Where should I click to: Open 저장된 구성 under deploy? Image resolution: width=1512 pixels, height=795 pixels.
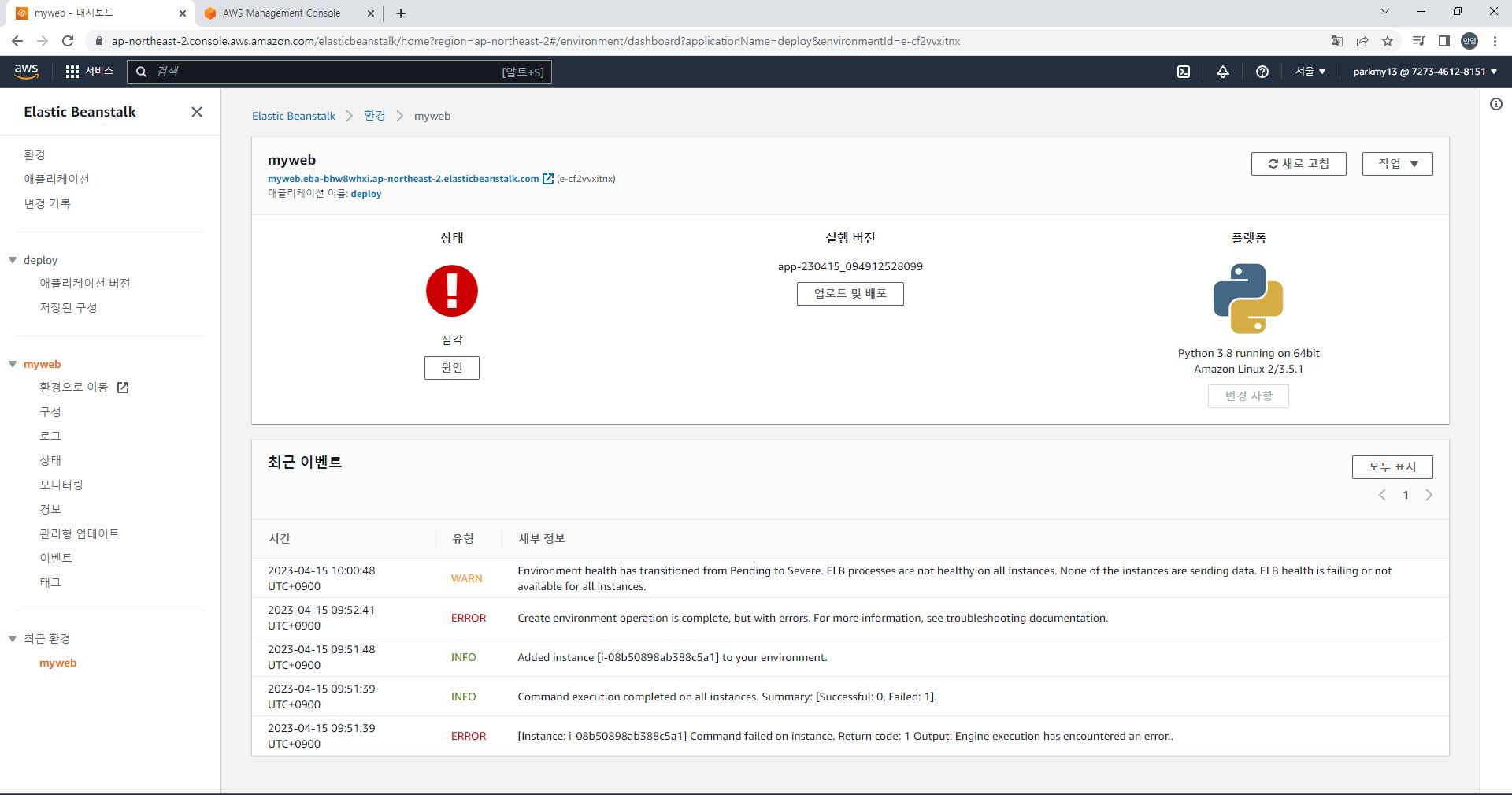pos(69,307)
